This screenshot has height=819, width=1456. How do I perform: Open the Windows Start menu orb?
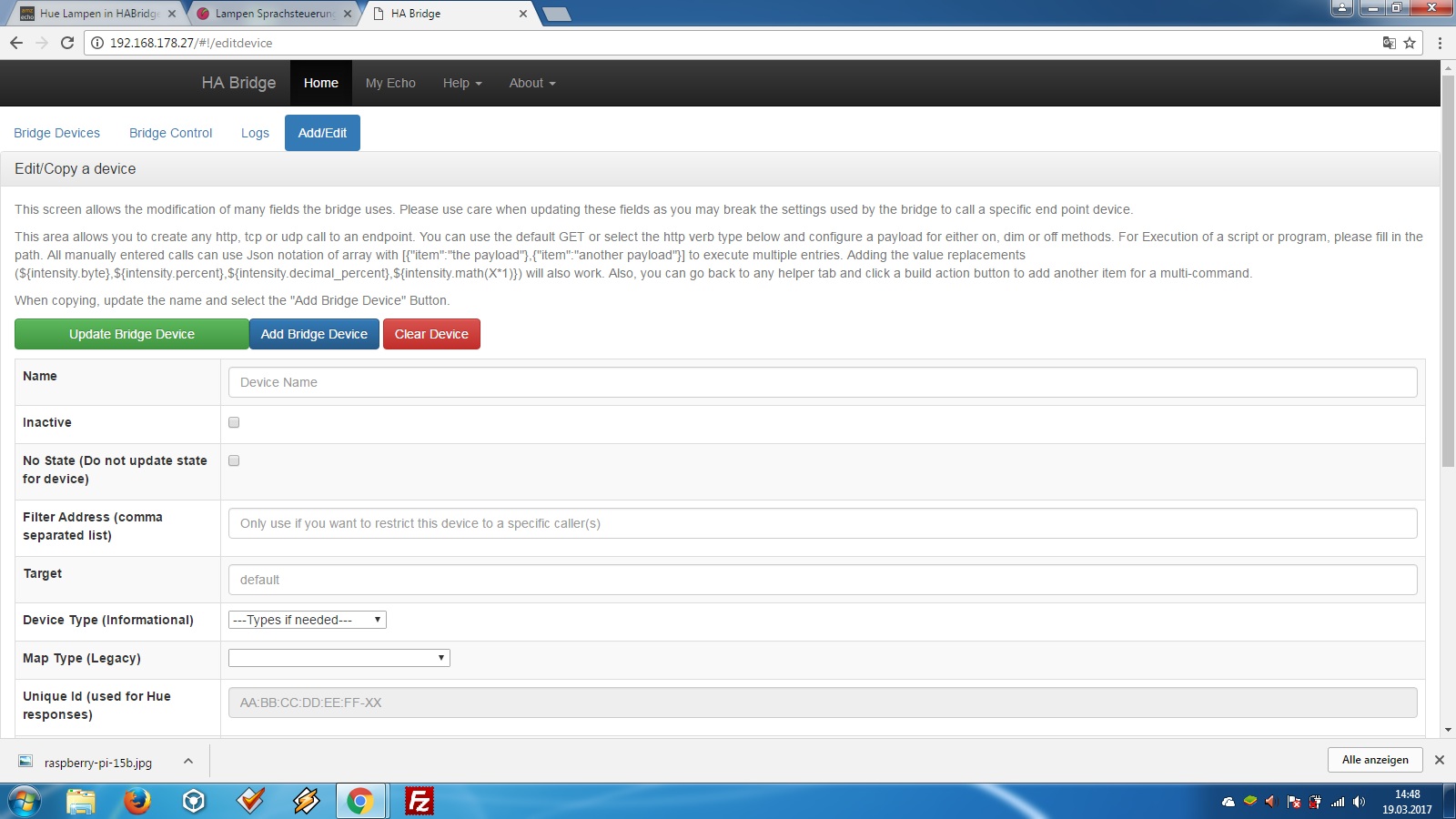pos(25,801)
